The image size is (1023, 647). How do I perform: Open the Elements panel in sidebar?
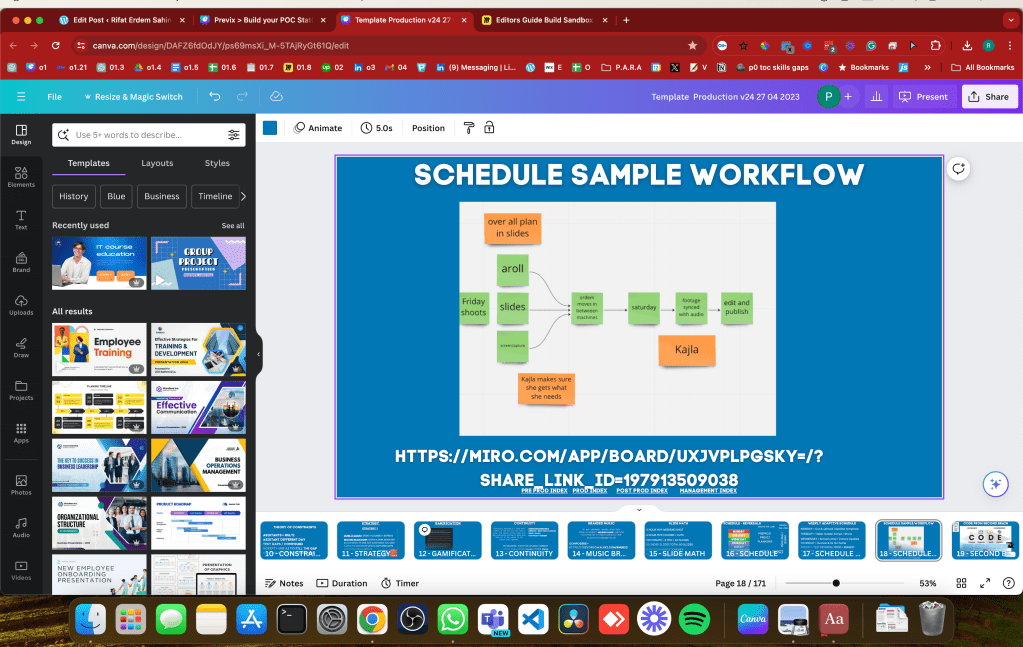(x=21, y=176)
